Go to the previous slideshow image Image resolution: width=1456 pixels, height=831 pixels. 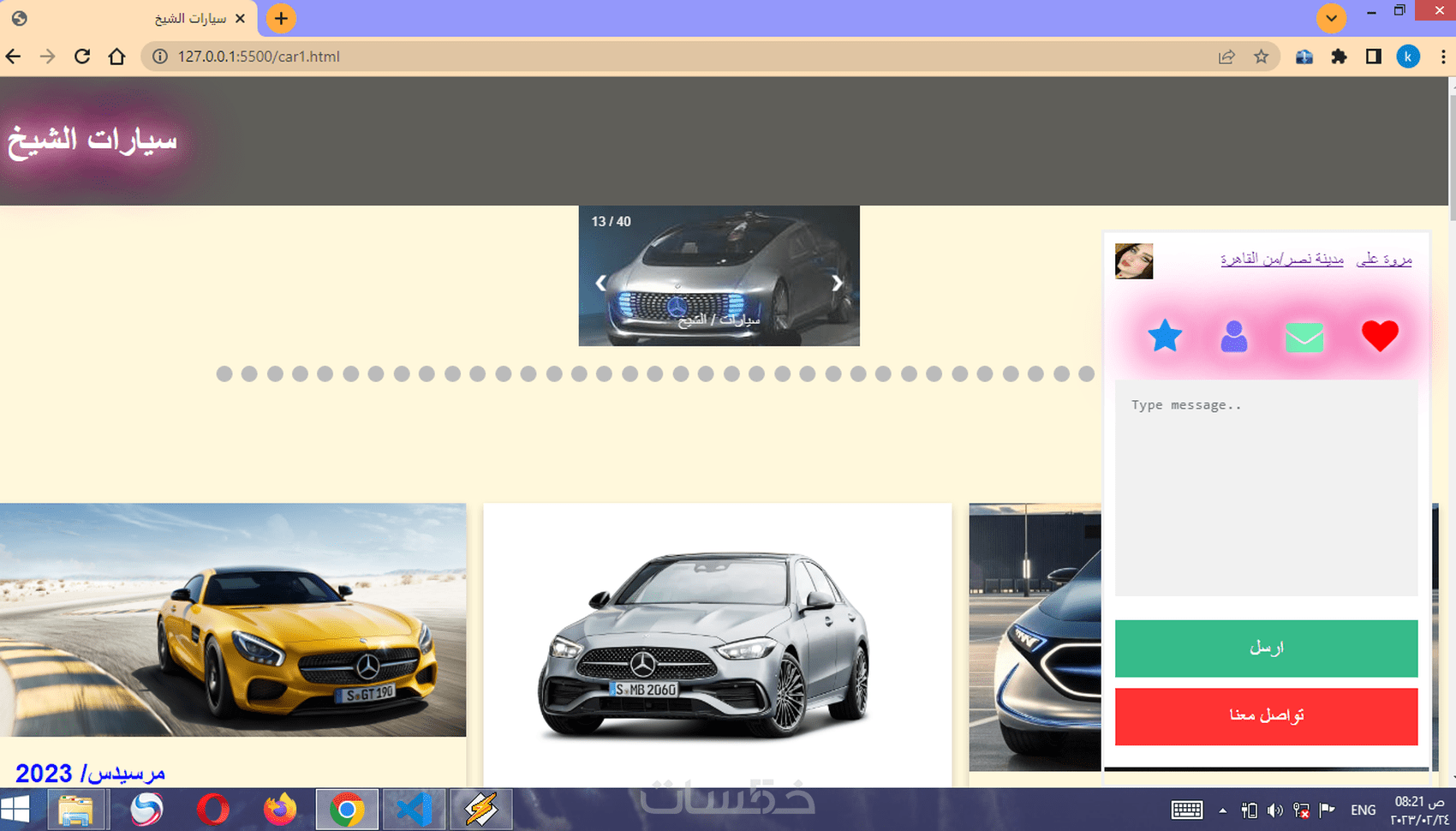tap(600, 283)
